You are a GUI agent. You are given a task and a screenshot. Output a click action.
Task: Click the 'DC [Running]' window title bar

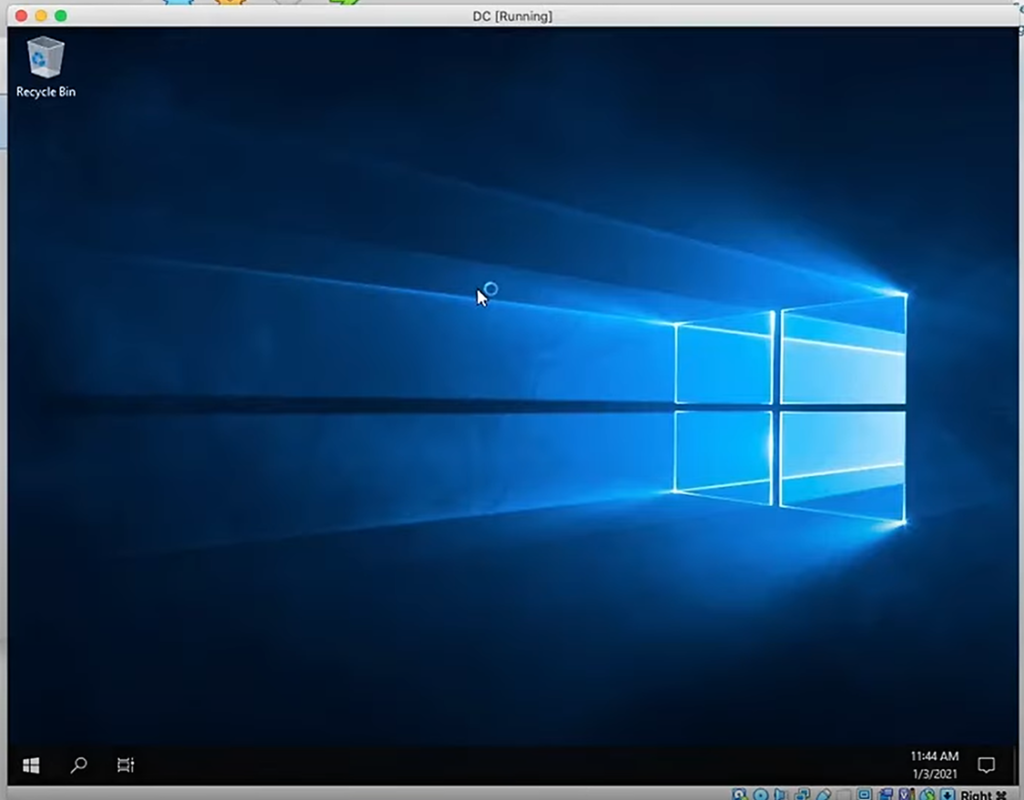(512, 16)
